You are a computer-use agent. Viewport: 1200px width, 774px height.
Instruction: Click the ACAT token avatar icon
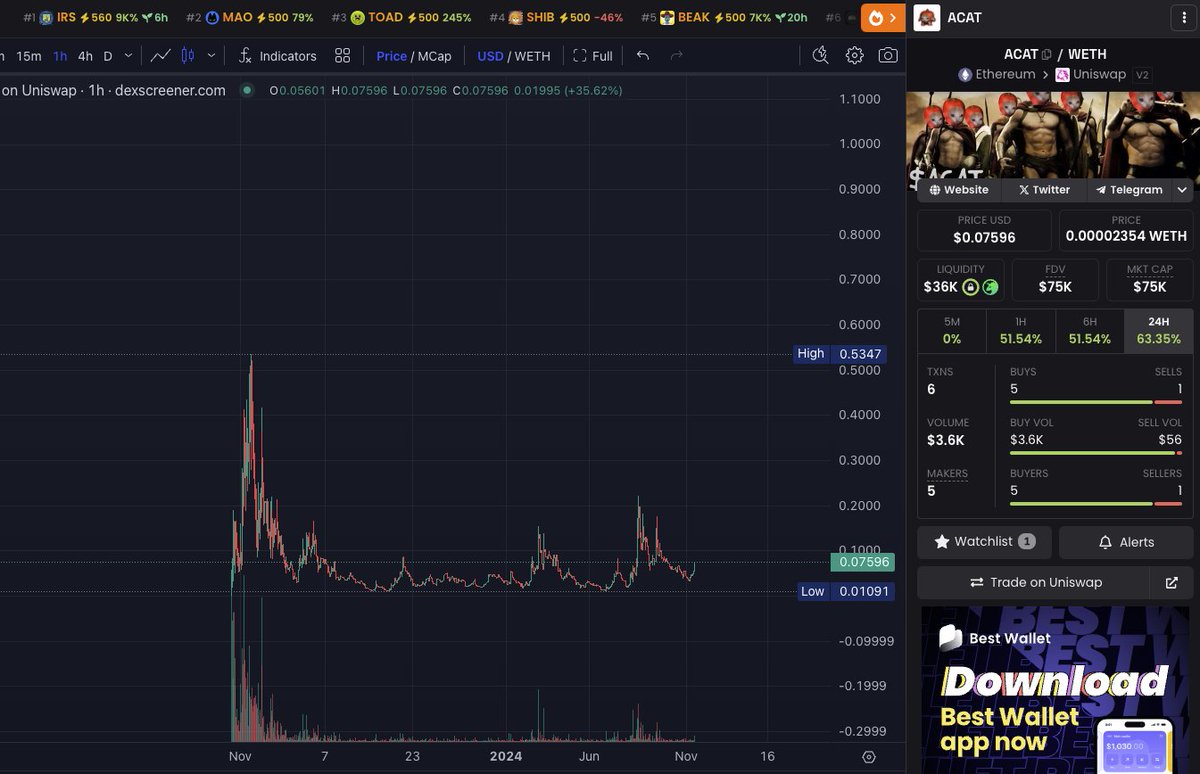point(927,17)
